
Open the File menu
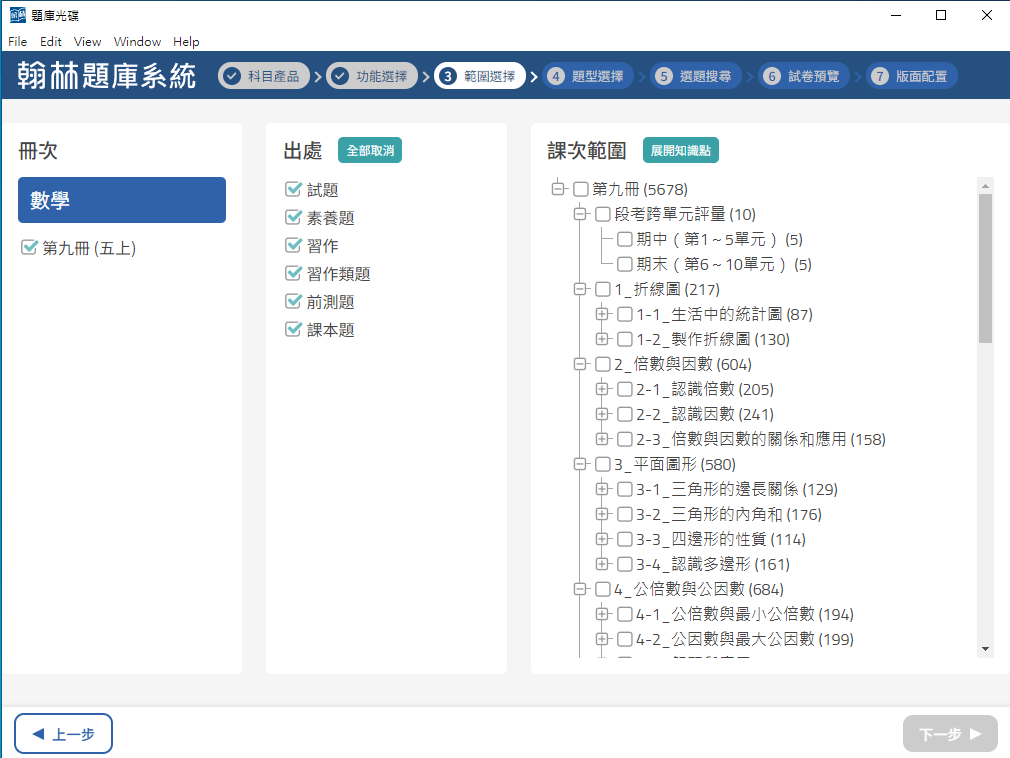(x=18, y=42)
